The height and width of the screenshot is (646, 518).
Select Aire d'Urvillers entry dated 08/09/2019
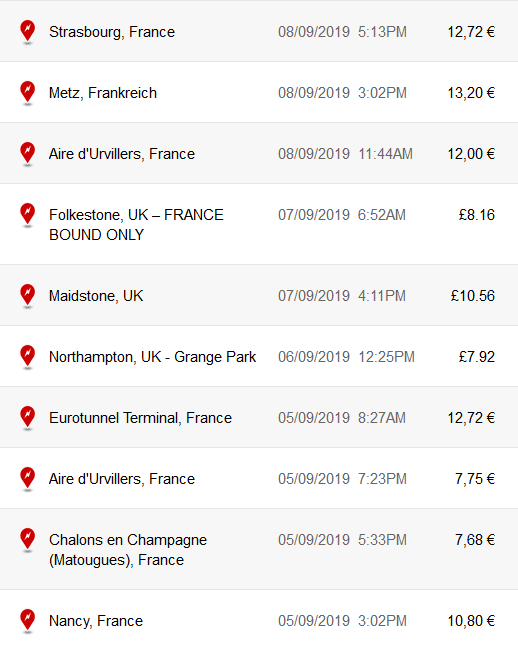(x=259, y=153)
